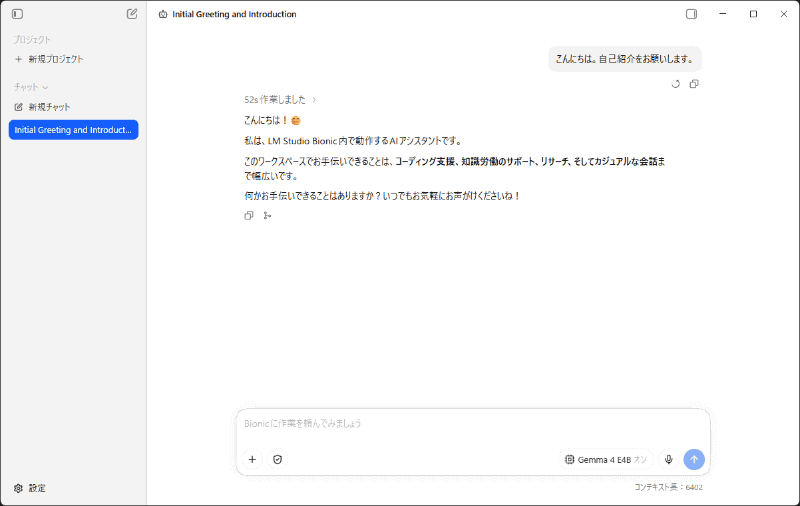Click the new chat compose icon in sidebar header
Image resolution: width=800 pixels, height=506 pixels.
point(132,14)
